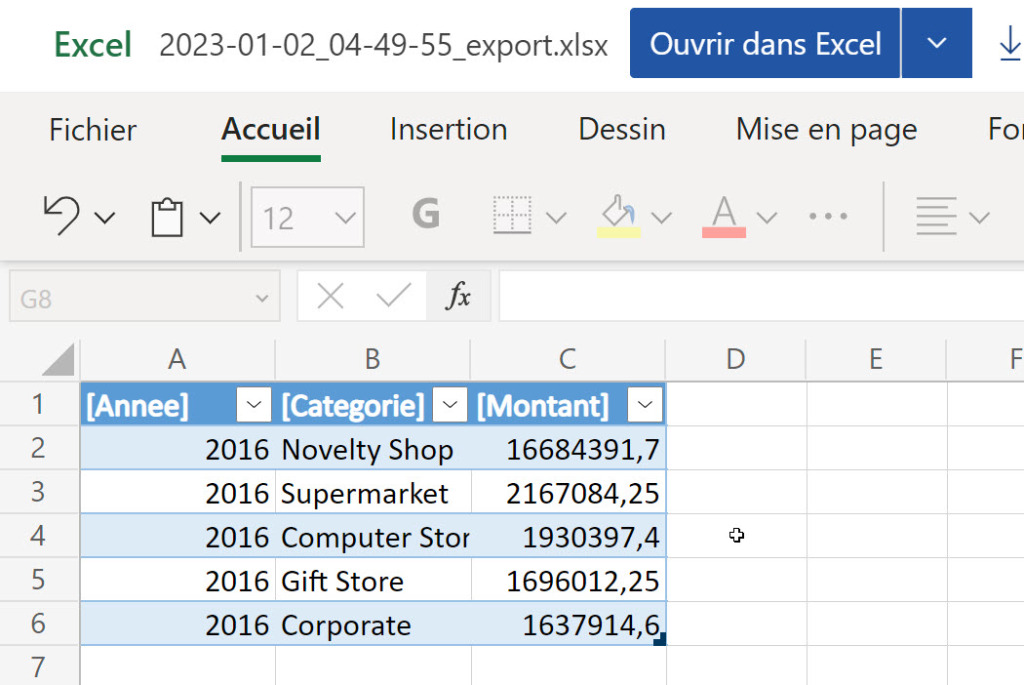Viewport: 1024px width, 685px height.
Task: Undo the last action
Action: coord(60,216)
